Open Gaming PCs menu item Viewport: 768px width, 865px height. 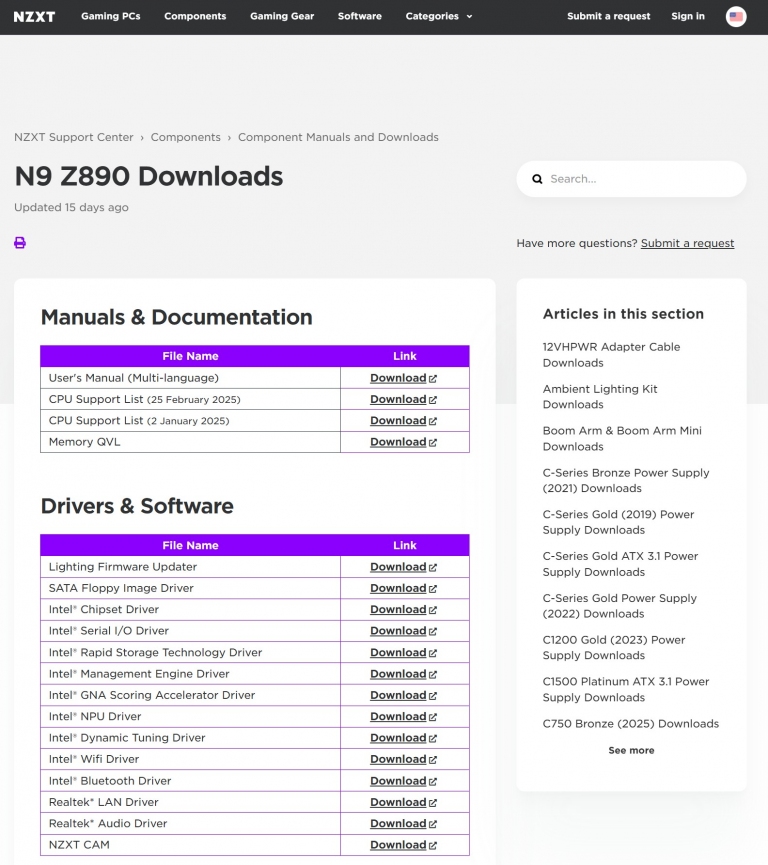tap(110, 17)
